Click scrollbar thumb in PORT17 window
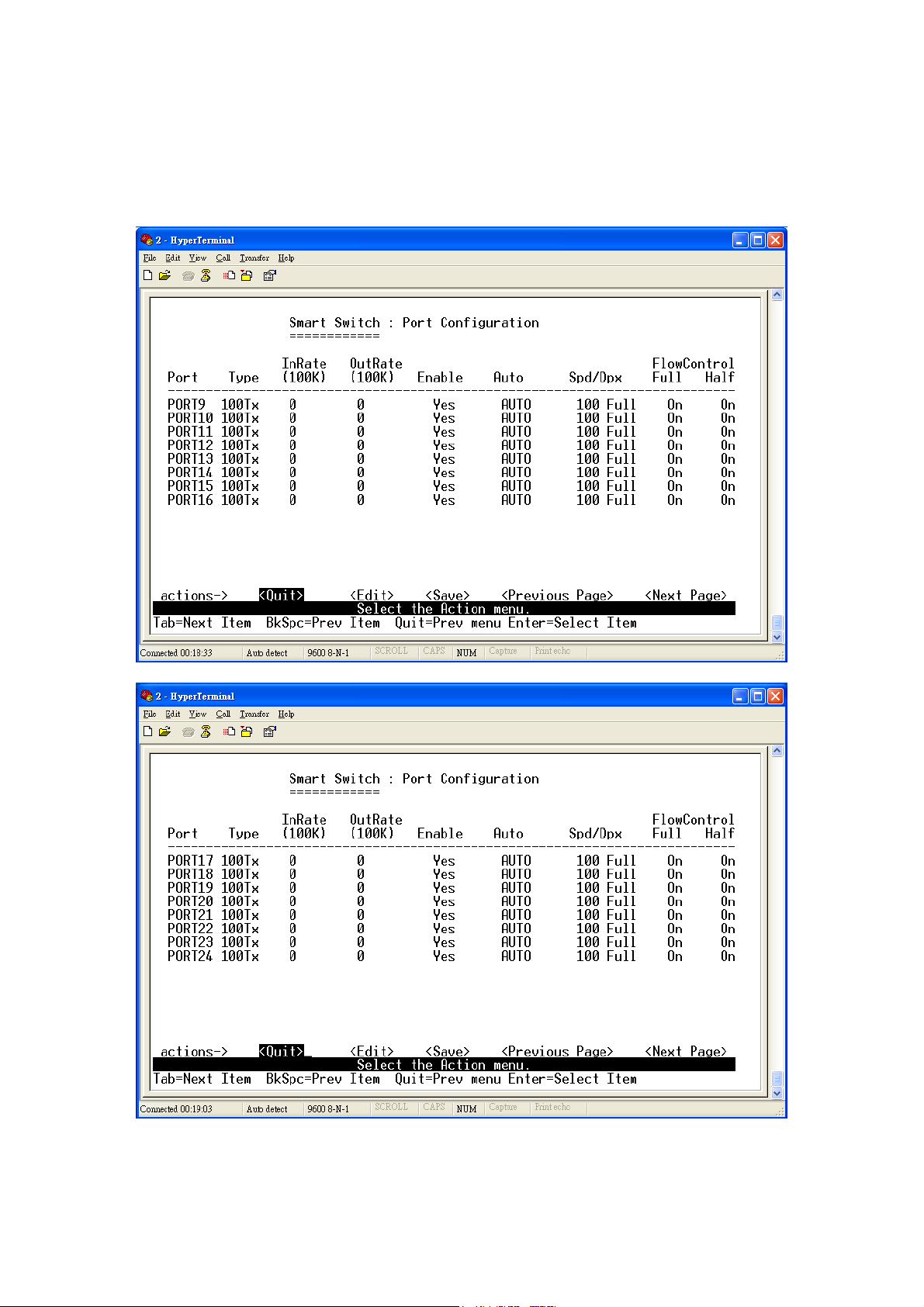 (x=777, y=1079)
